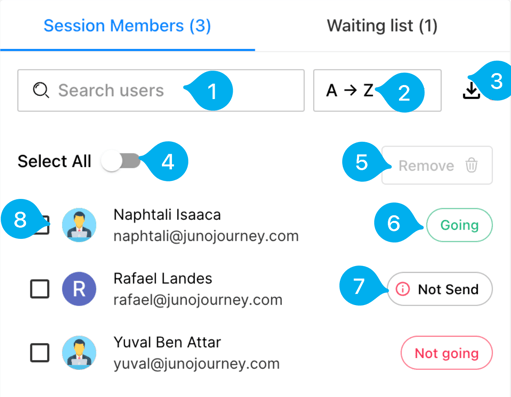Click the Not going status badge
Viewport: 511px width, 397px height.
click(447, 353)
